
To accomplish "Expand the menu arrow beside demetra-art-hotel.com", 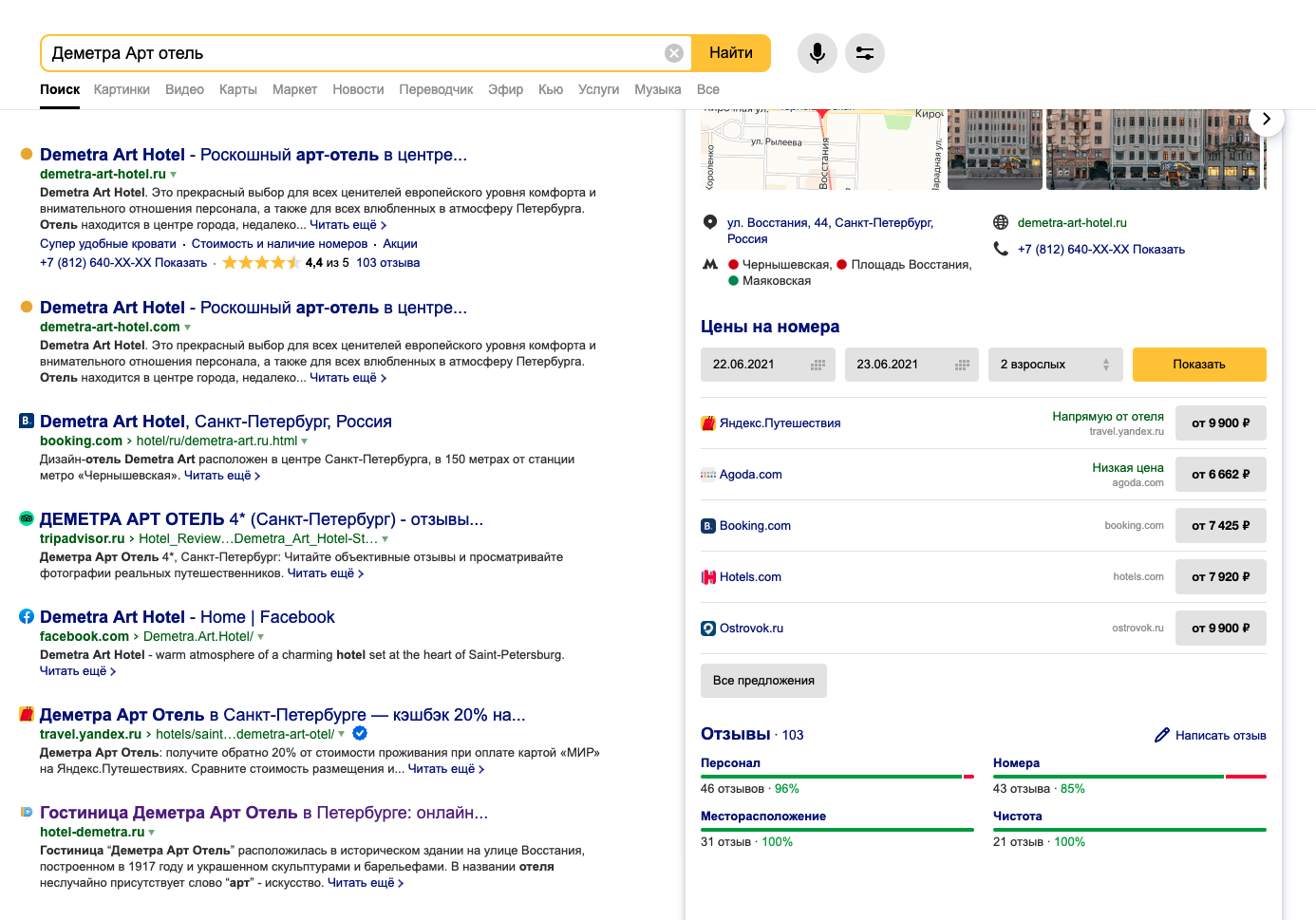I will [187, 328].
